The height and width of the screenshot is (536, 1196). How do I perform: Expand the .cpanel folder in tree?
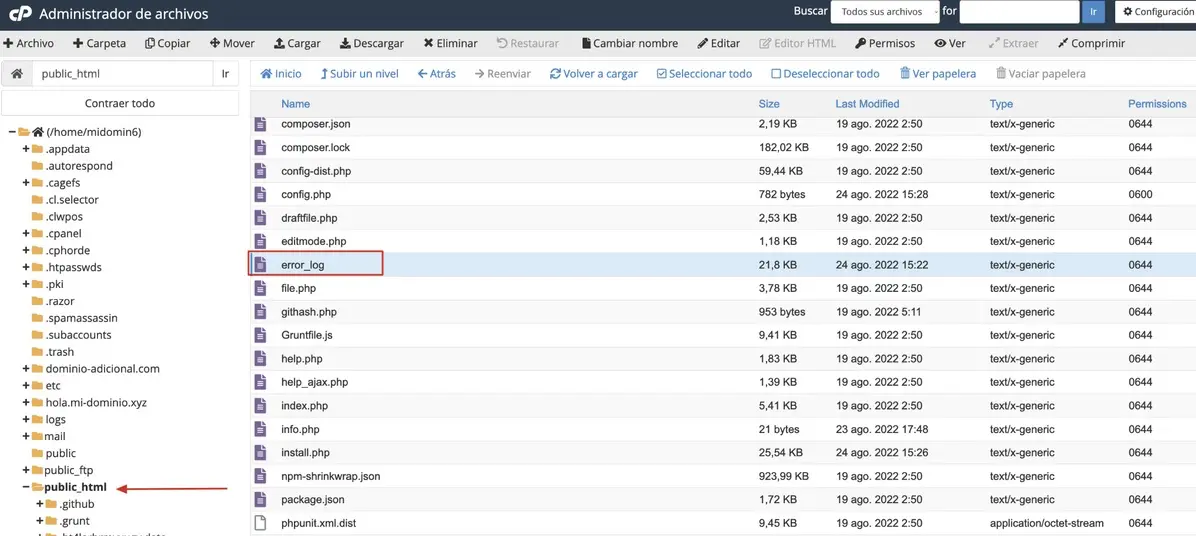(26, 234)
